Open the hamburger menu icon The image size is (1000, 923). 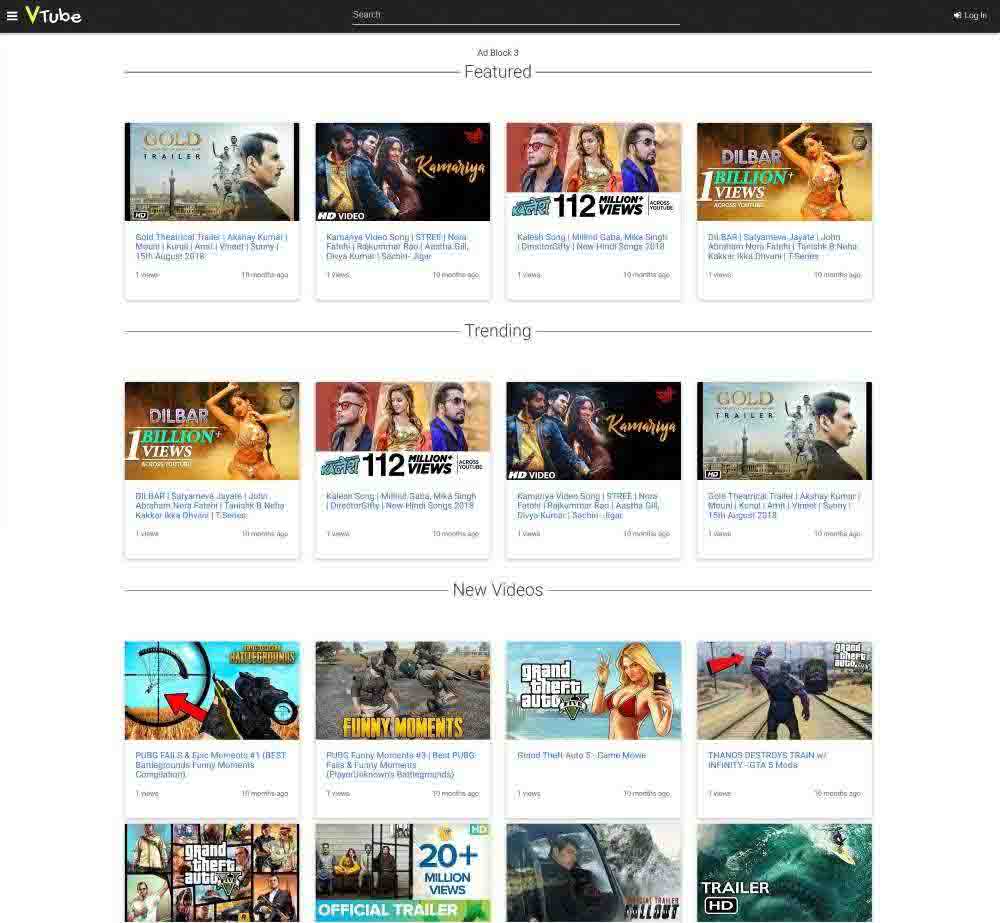point(11,15)
